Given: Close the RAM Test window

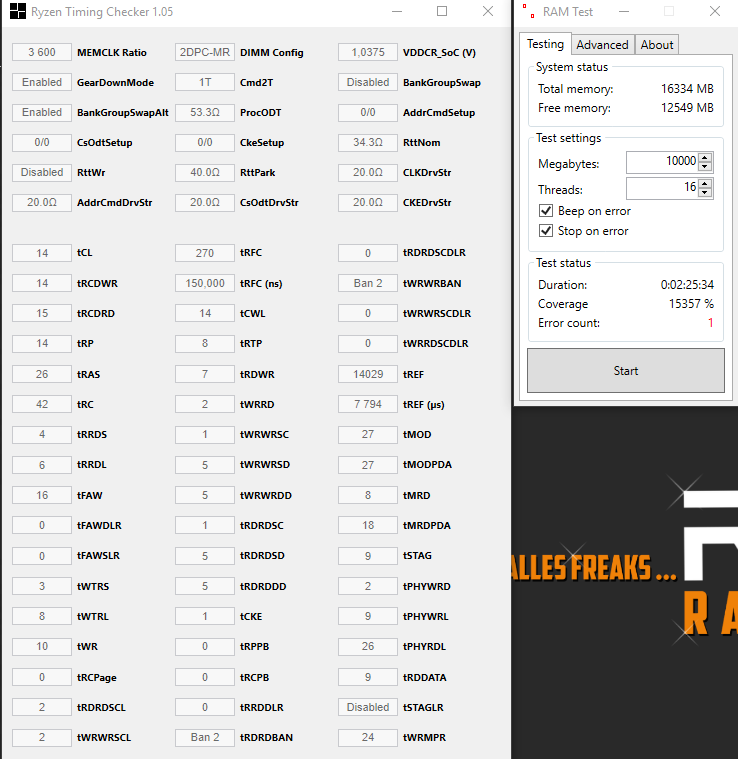Looking at the screenshot, I should click(x=715, y=11).
